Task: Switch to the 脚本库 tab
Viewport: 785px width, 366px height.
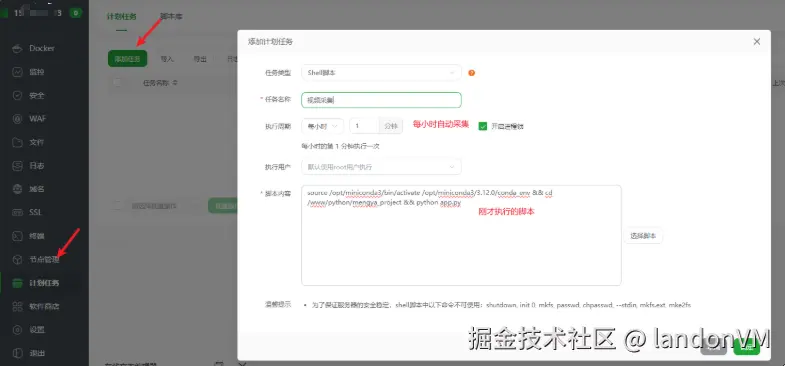Action: (x=171, y=17)
